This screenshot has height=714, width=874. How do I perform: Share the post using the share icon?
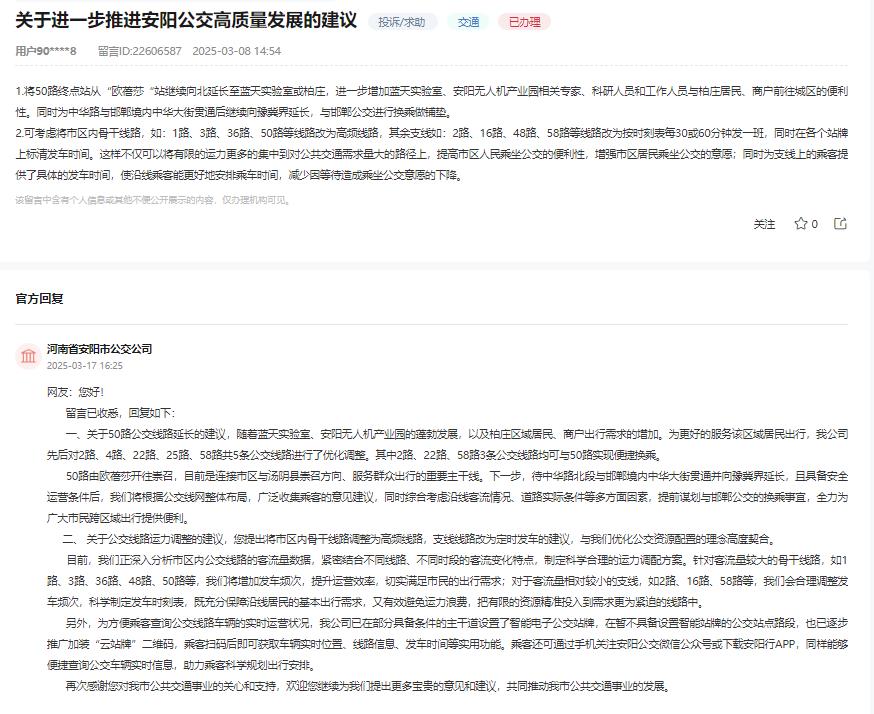[840, 225]
